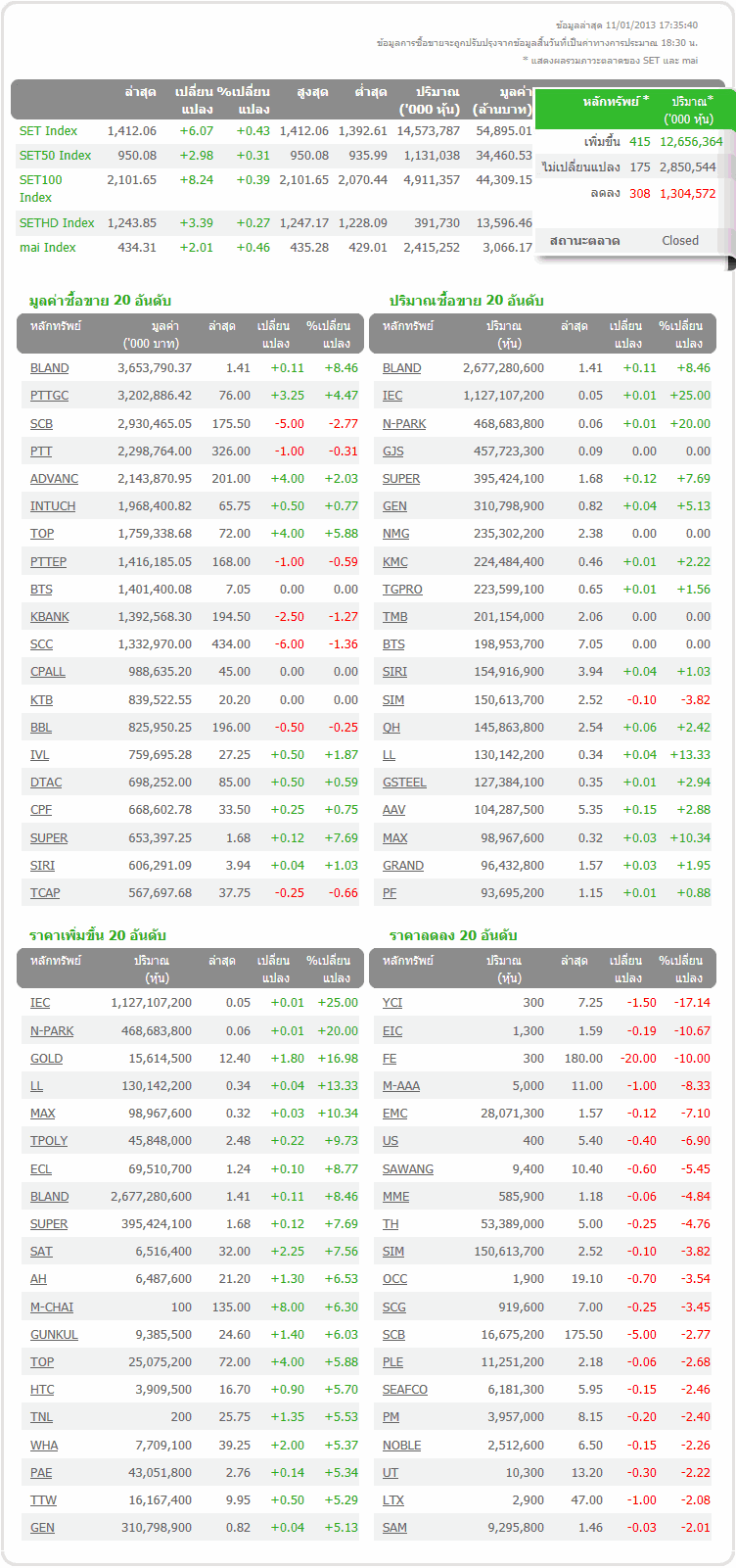The height and width of the screenshot is (1568, 736).
Task: Open the NOBLE stock quote
Action: pyautogui.click(x=401, y=1446)
